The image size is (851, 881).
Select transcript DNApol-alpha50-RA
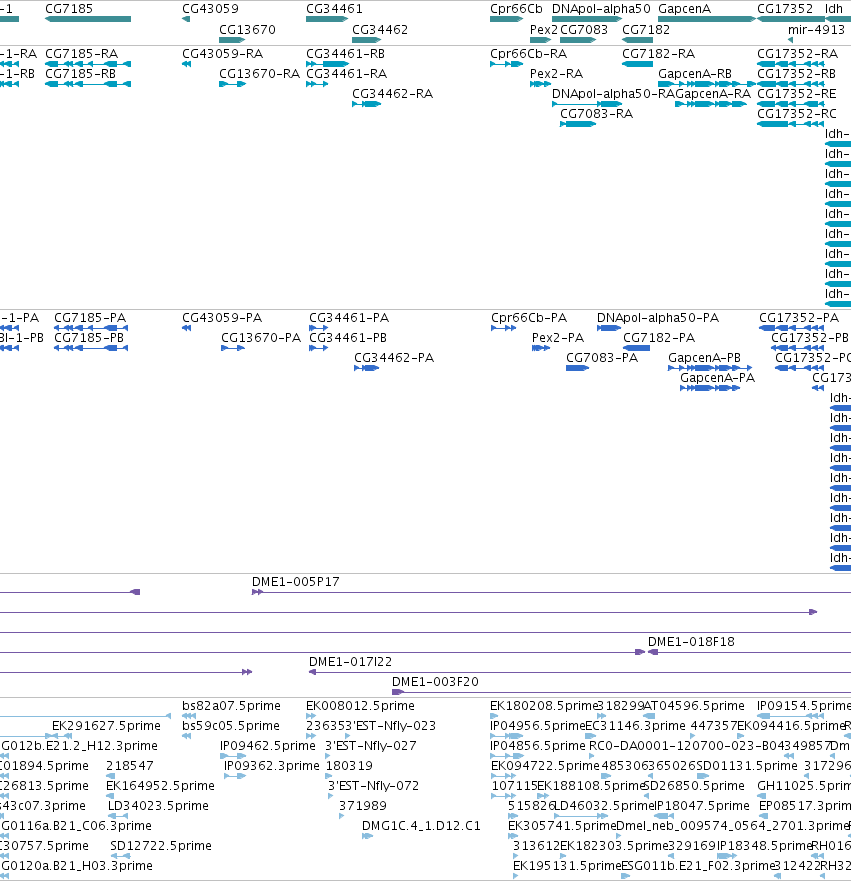613,94
